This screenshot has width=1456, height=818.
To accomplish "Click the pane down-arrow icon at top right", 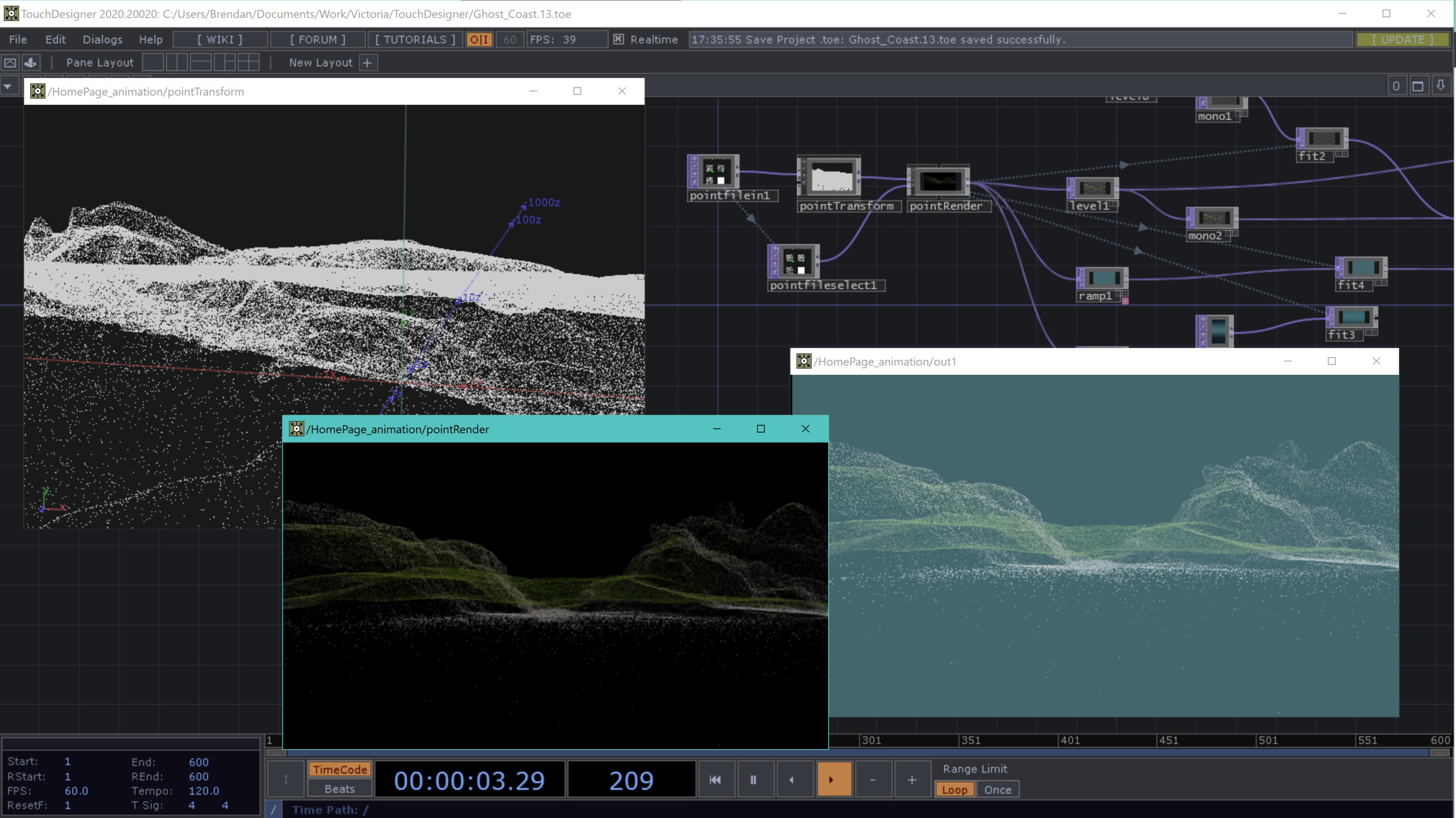I will pos(1441,86).
